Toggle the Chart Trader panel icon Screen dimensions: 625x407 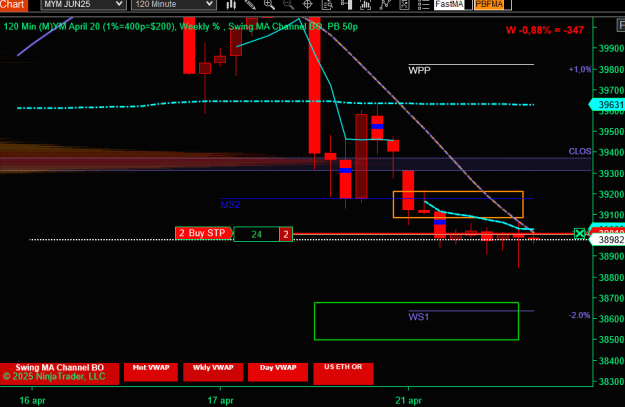(346, 4)
